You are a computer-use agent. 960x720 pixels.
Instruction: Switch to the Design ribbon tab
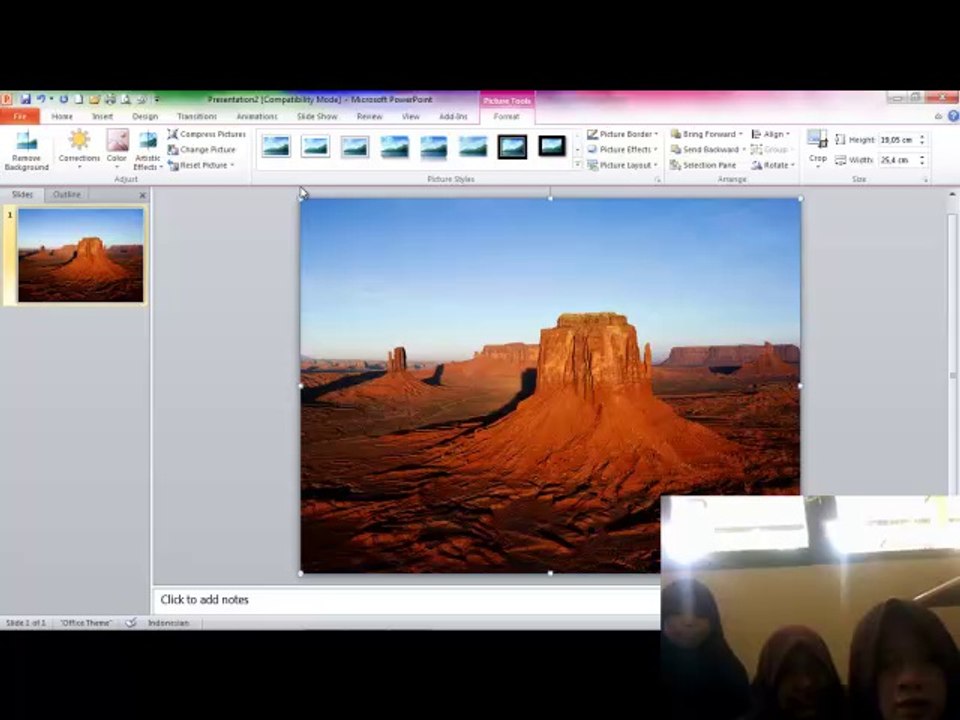(x=145, y=116)
